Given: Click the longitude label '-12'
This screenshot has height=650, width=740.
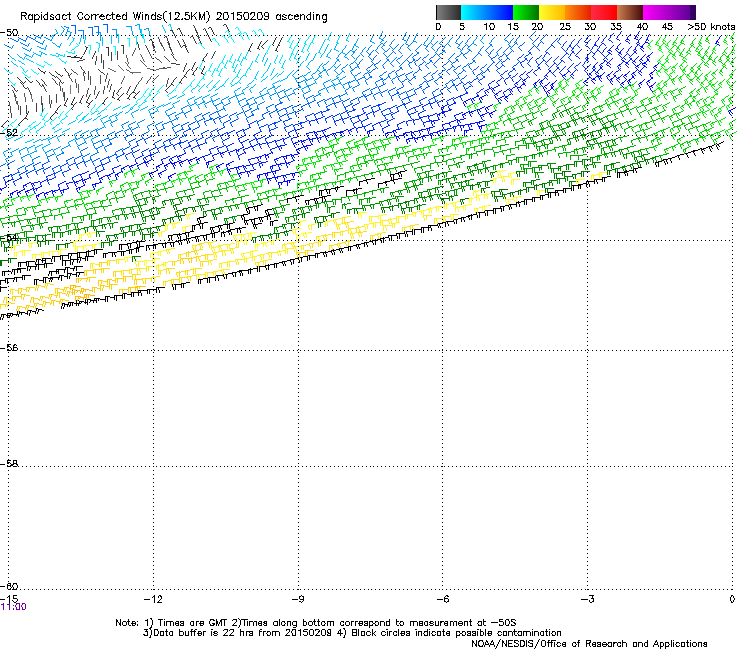Looking at the screenshot, I should click(x=153, y=599).
